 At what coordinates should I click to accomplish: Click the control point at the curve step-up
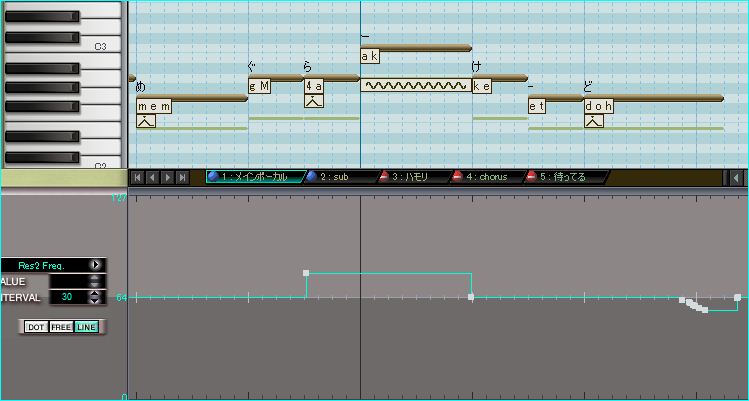tap(306, 273)
